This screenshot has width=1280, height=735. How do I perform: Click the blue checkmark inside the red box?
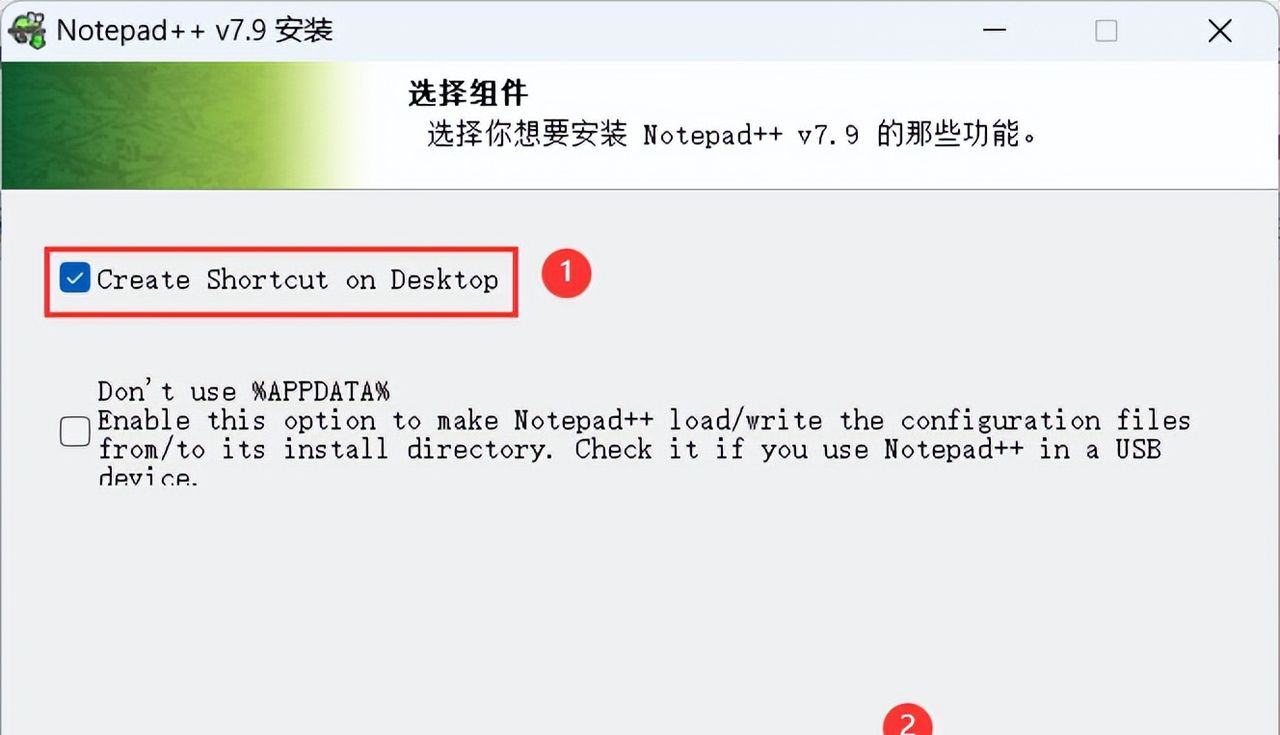tap(75, 279)
